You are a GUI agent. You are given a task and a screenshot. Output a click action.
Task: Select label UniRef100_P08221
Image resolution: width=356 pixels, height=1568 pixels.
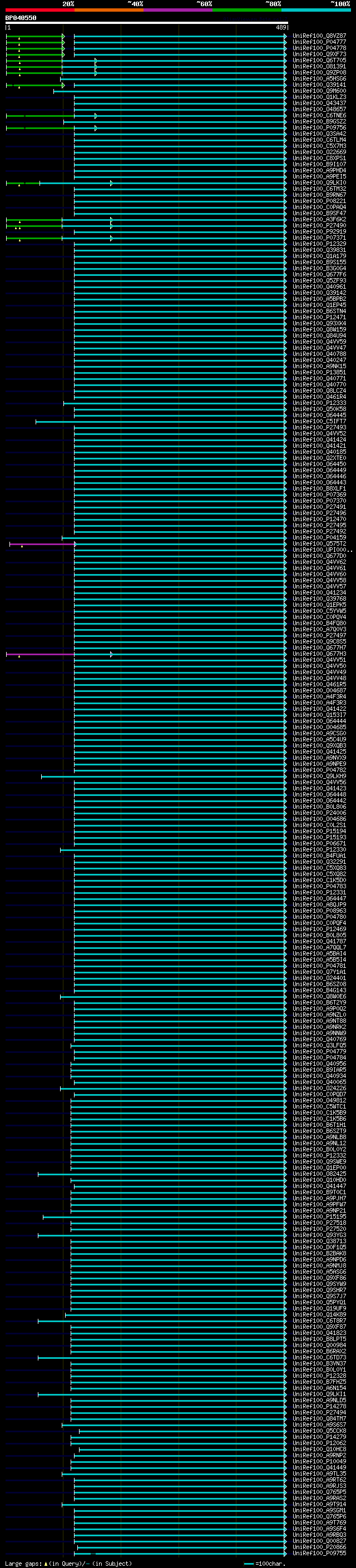(x=319, y=201)
